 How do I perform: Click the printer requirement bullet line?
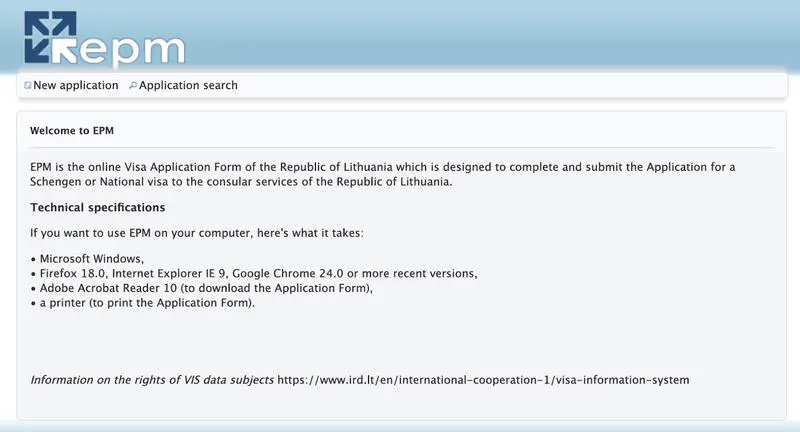[x=147, y=304]
